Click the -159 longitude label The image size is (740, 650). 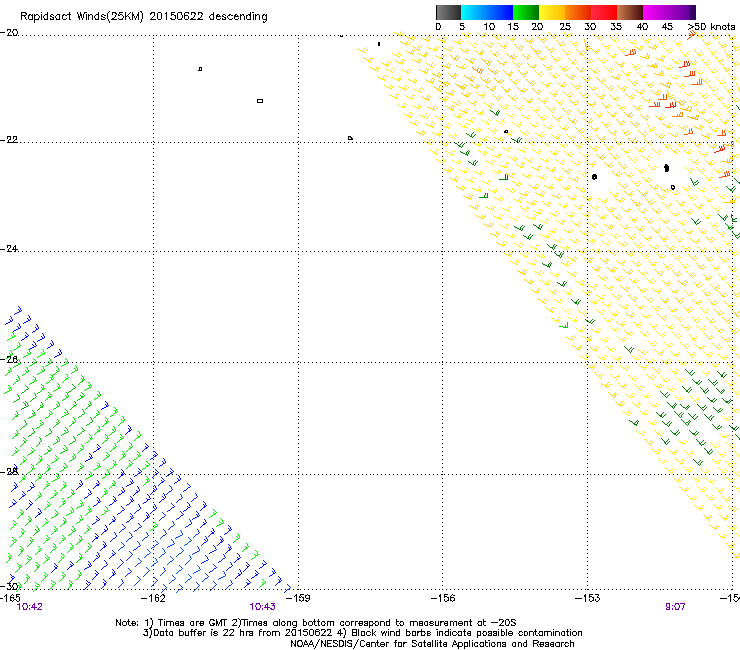298,598
